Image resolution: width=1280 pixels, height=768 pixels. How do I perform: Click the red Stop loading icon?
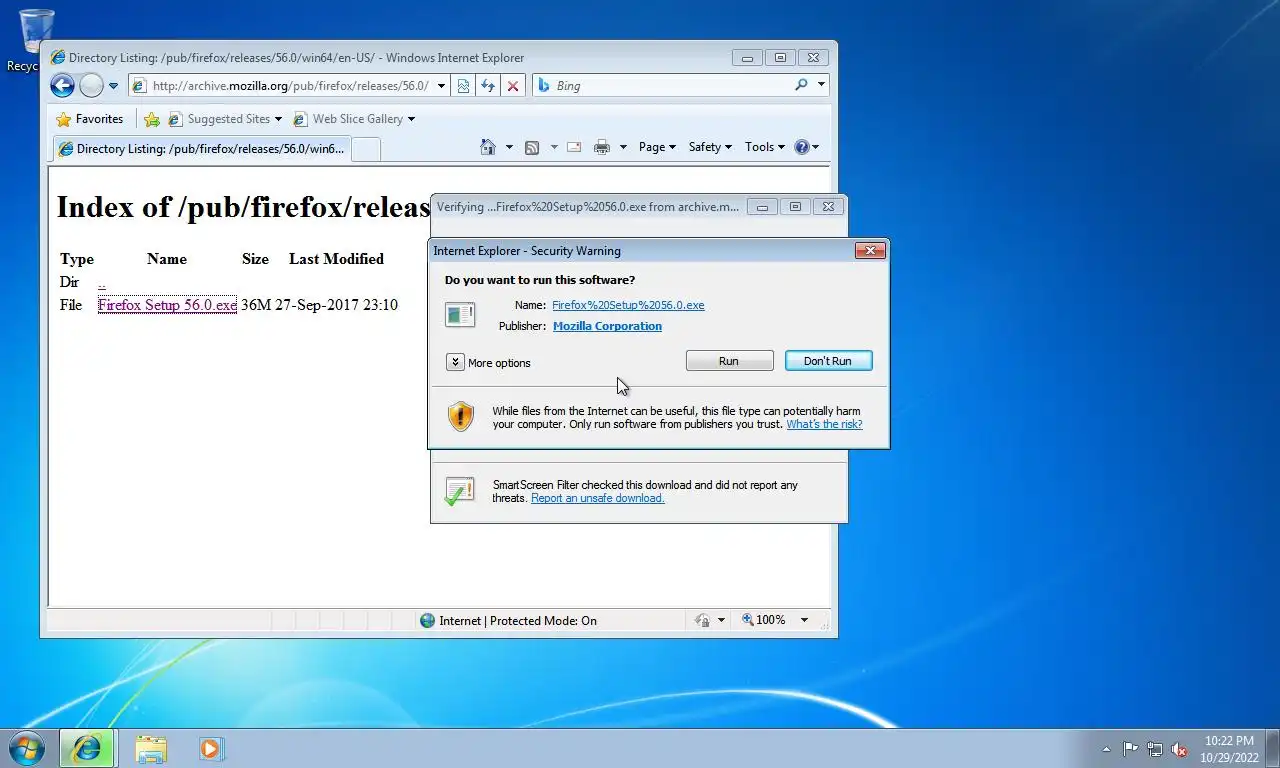513,86
